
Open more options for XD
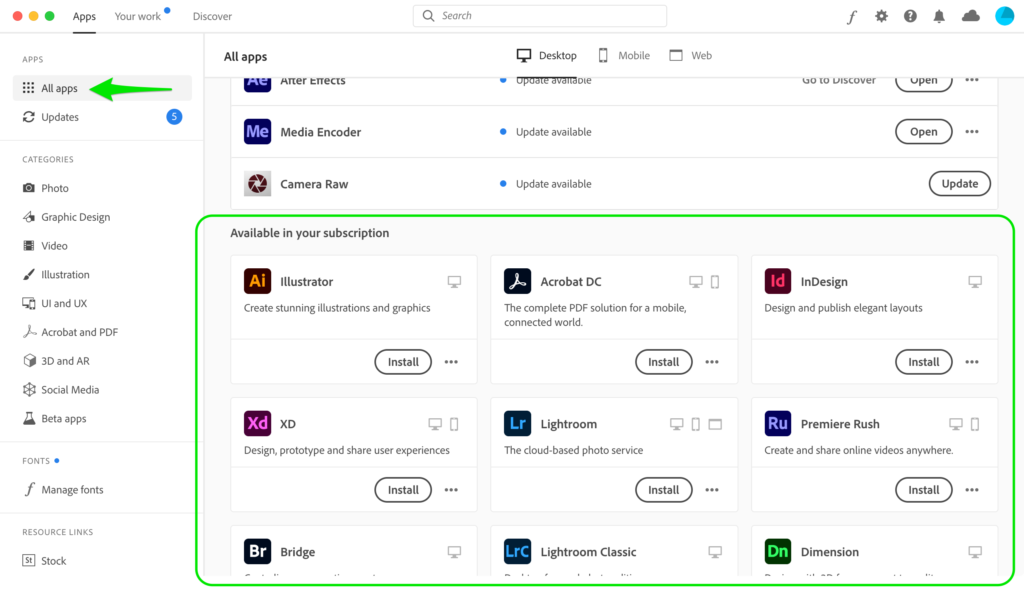pos(451,490)
